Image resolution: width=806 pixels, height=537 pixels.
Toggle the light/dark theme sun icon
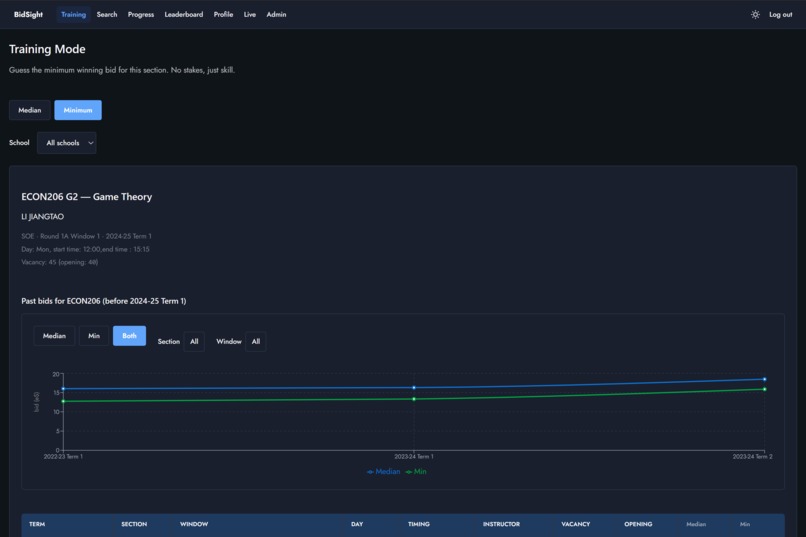point(755,14)
